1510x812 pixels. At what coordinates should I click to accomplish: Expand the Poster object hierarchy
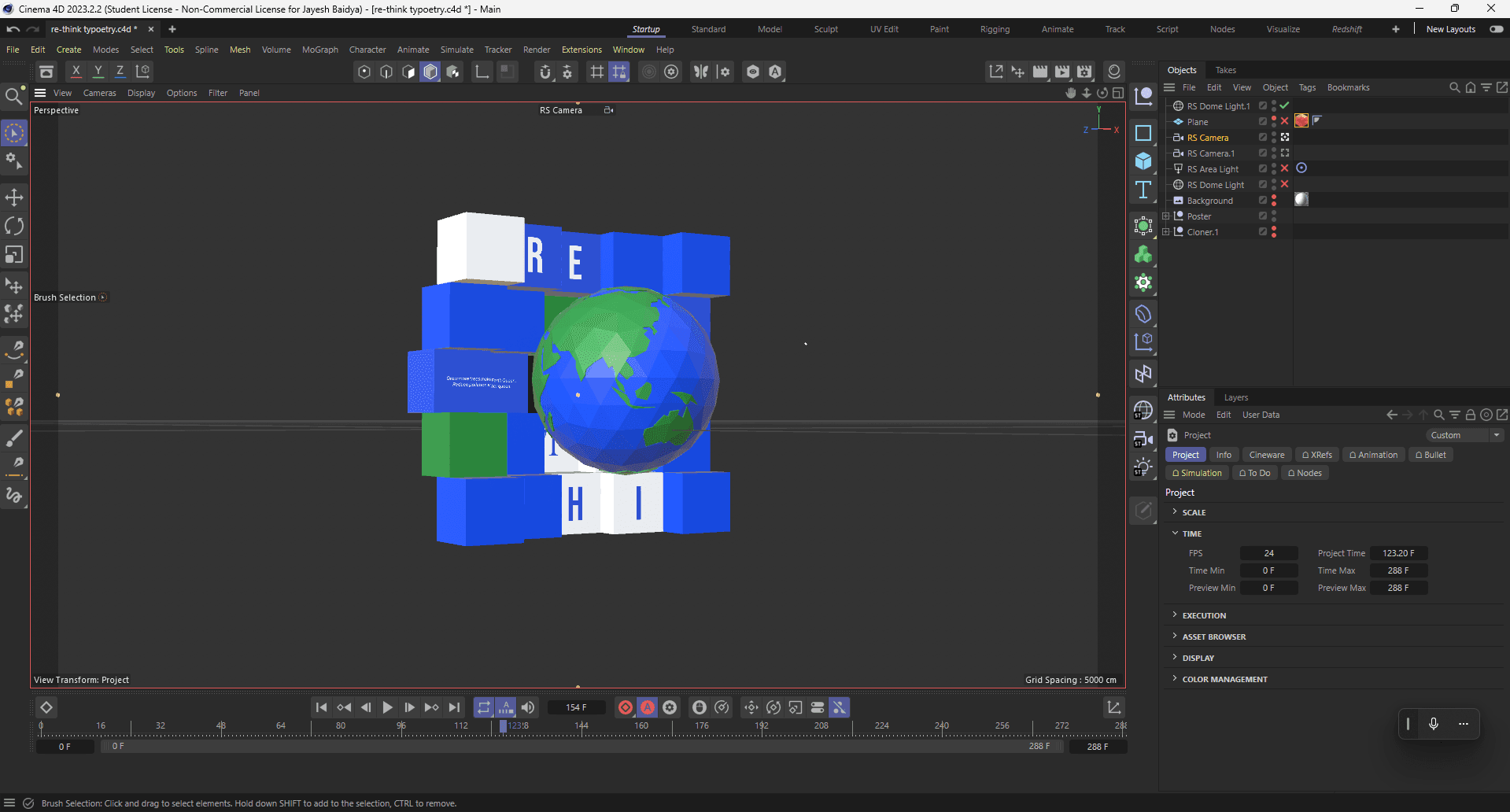(1166, 216)
